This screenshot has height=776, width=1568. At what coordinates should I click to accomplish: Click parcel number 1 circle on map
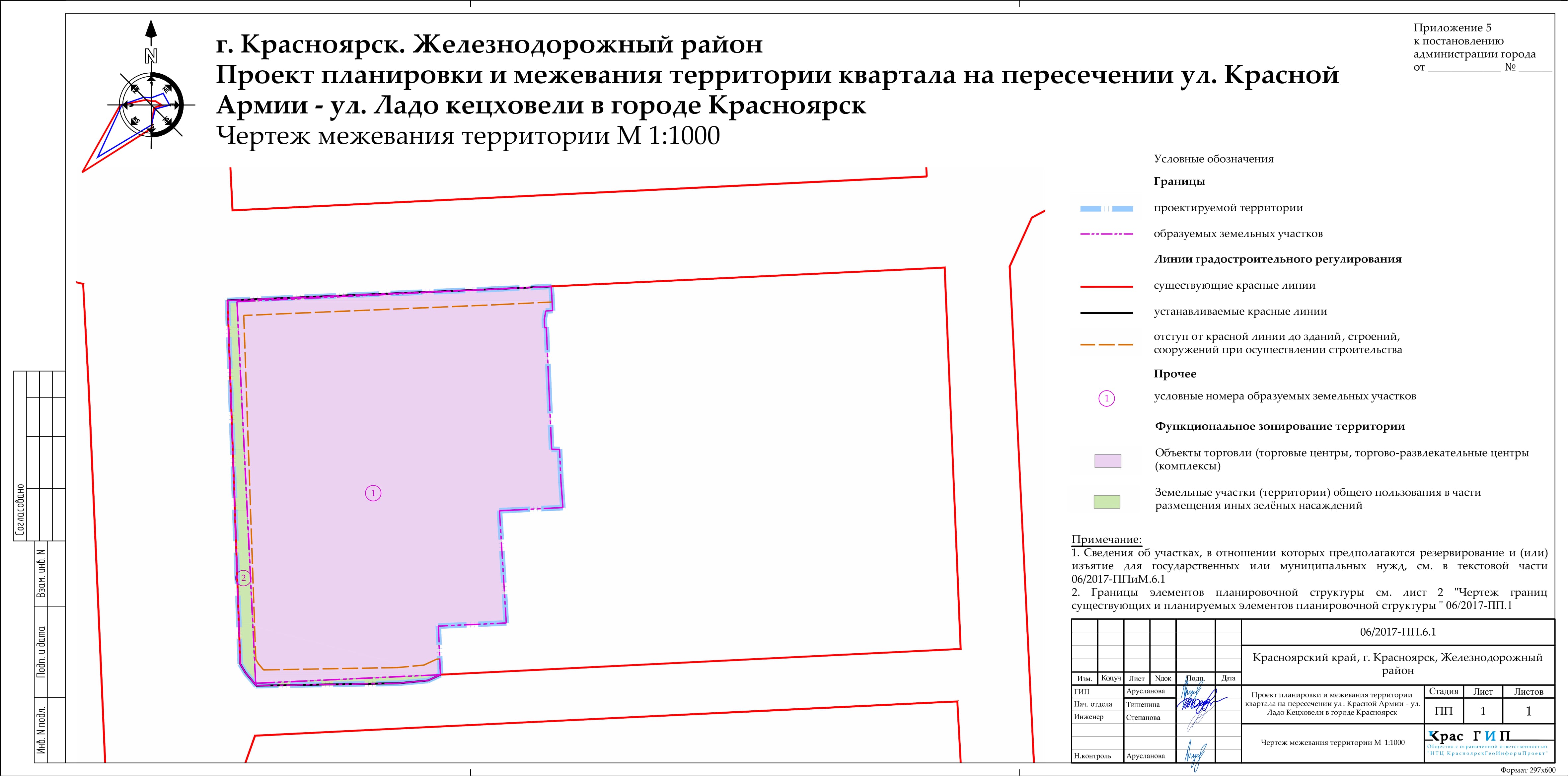(373, 493)
